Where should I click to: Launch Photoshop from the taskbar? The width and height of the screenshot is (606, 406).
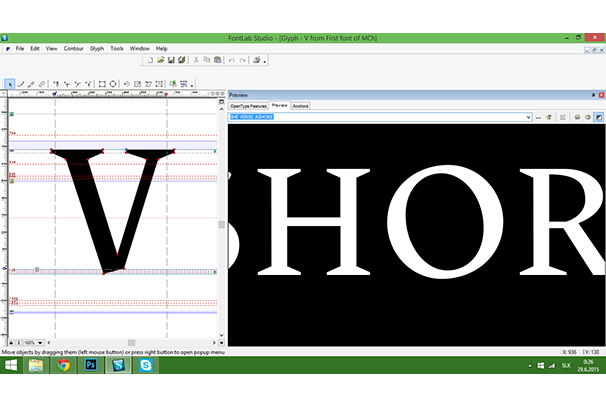[x=90, y=367]
